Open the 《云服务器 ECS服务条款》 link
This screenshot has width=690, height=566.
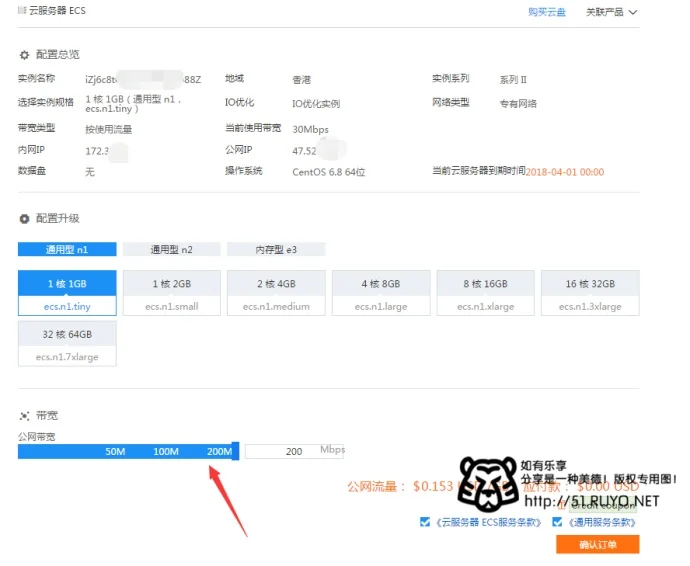pyautogui.click(x=488, y=522)
